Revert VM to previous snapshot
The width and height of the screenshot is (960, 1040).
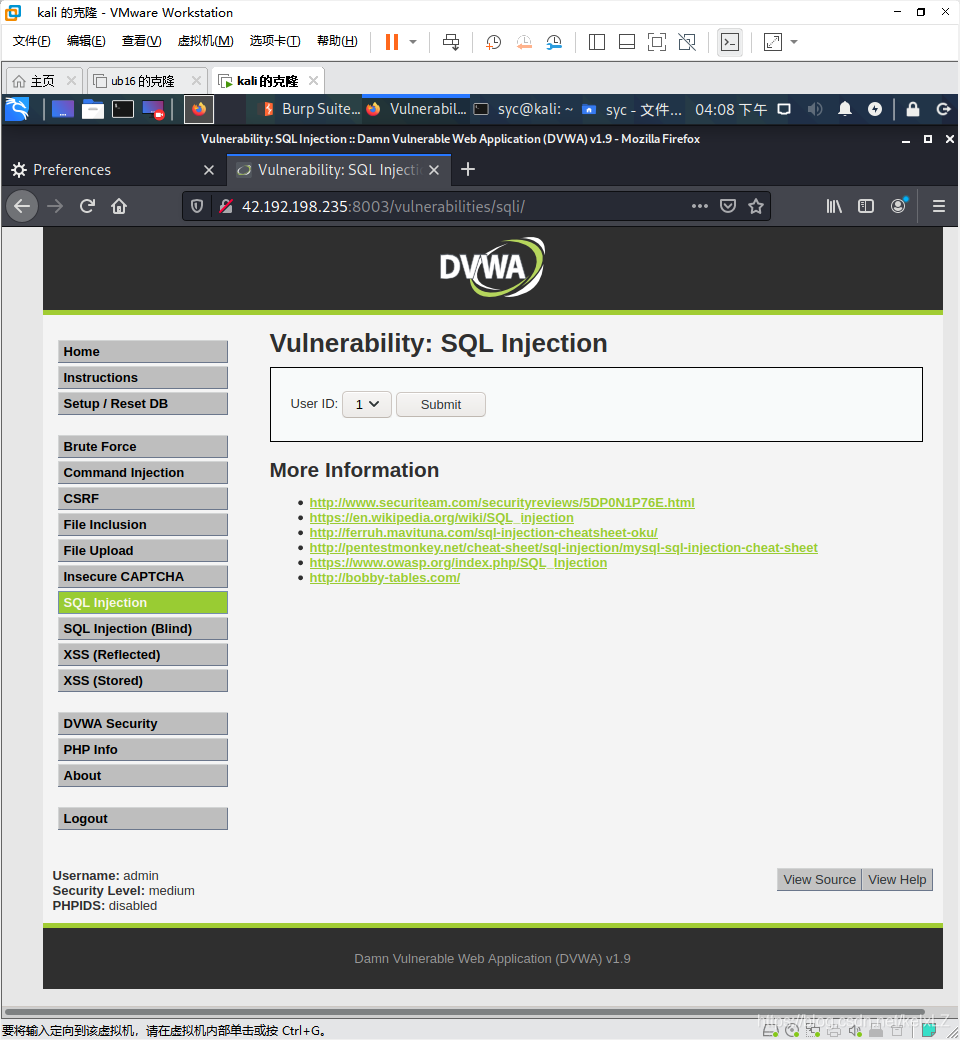(523, 42)
